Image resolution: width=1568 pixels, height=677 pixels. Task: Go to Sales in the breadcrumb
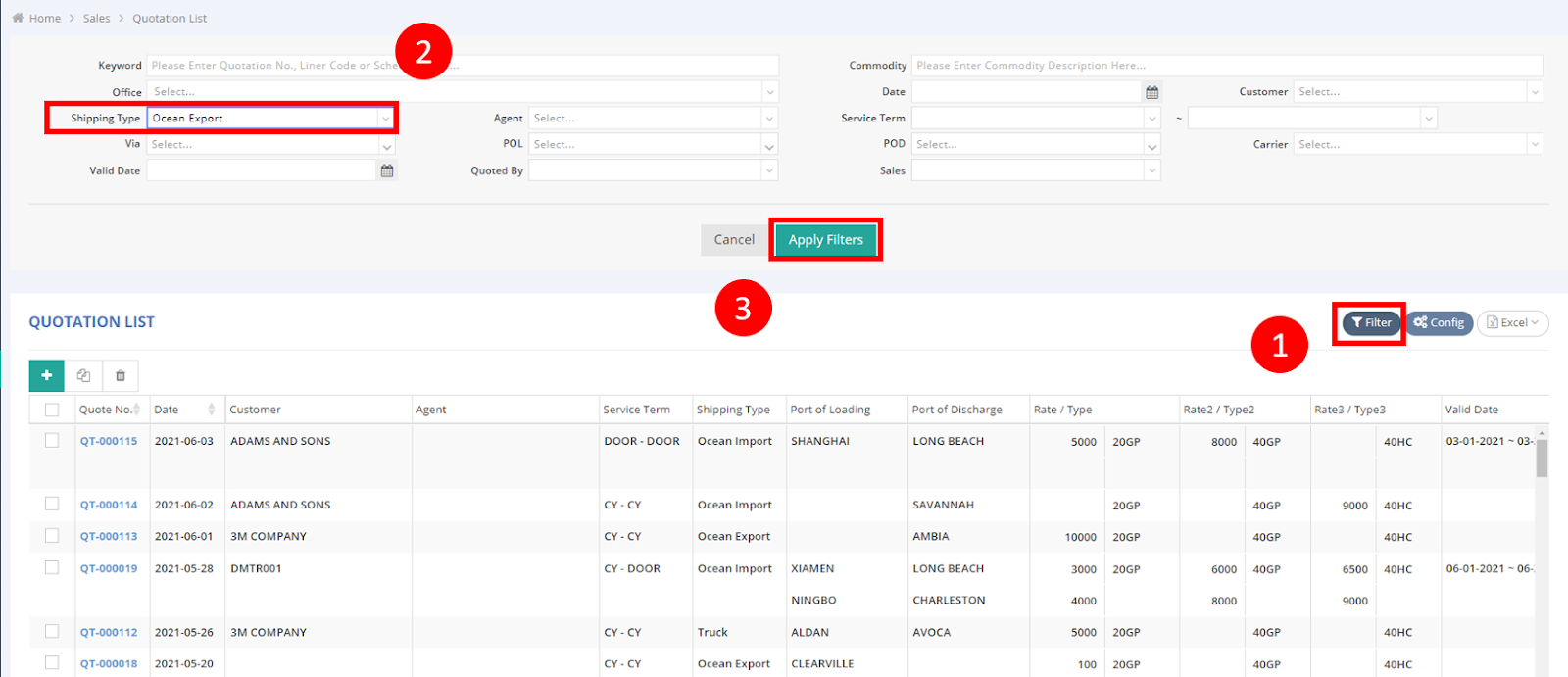pyautogui.click(x=96, y=18)
